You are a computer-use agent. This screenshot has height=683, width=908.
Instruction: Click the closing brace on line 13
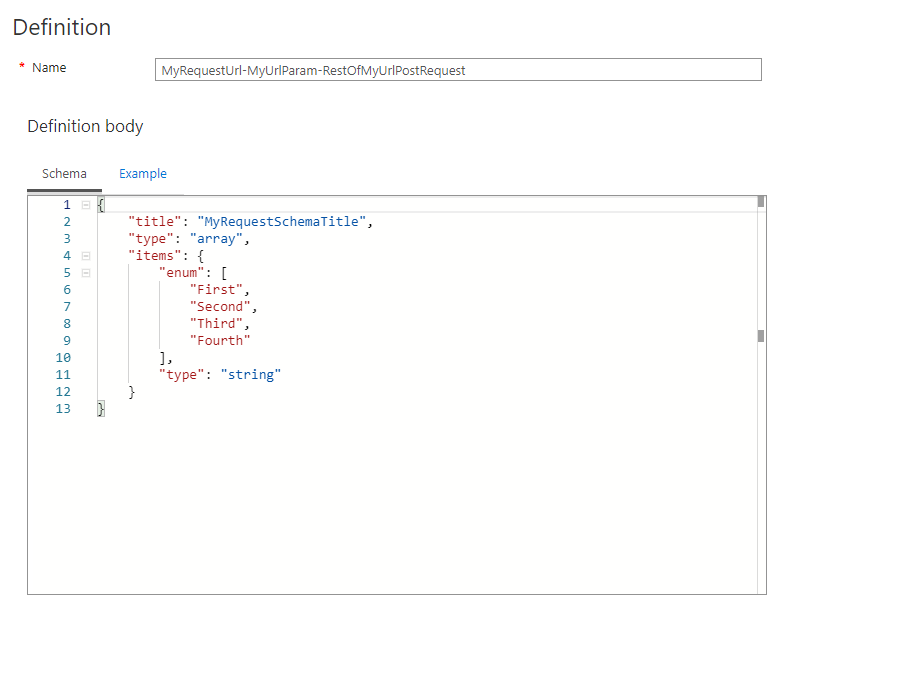tap(99, 408)
